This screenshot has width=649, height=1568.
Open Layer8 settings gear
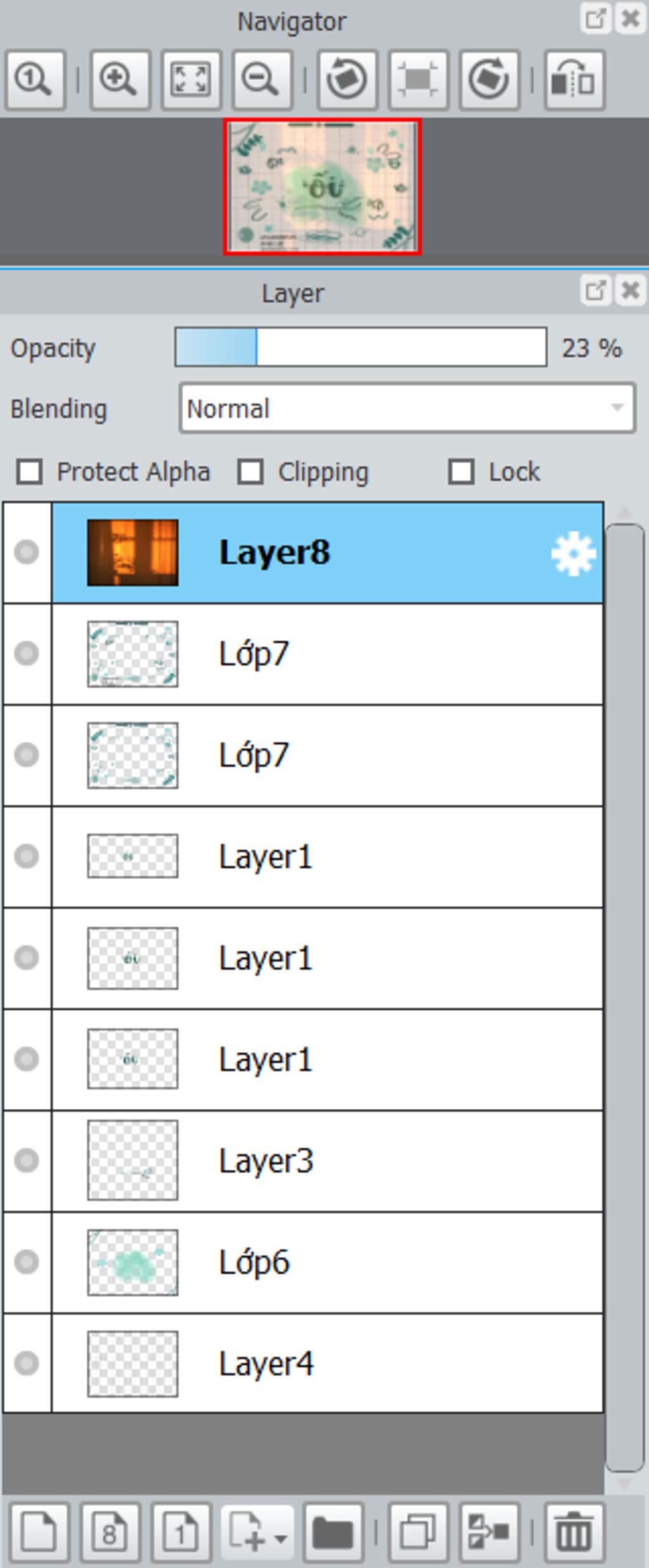pos(573,554)
